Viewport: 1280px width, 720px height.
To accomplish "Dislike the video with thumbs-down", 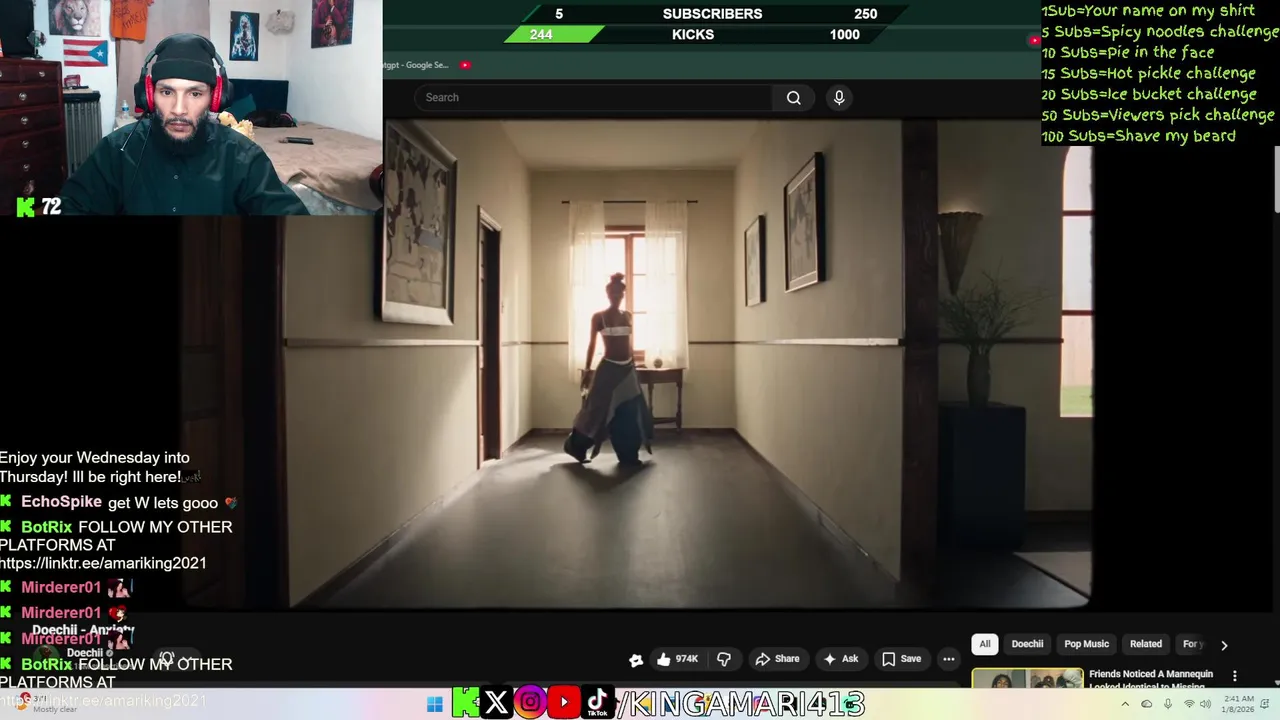I will (x=724, y=659).
